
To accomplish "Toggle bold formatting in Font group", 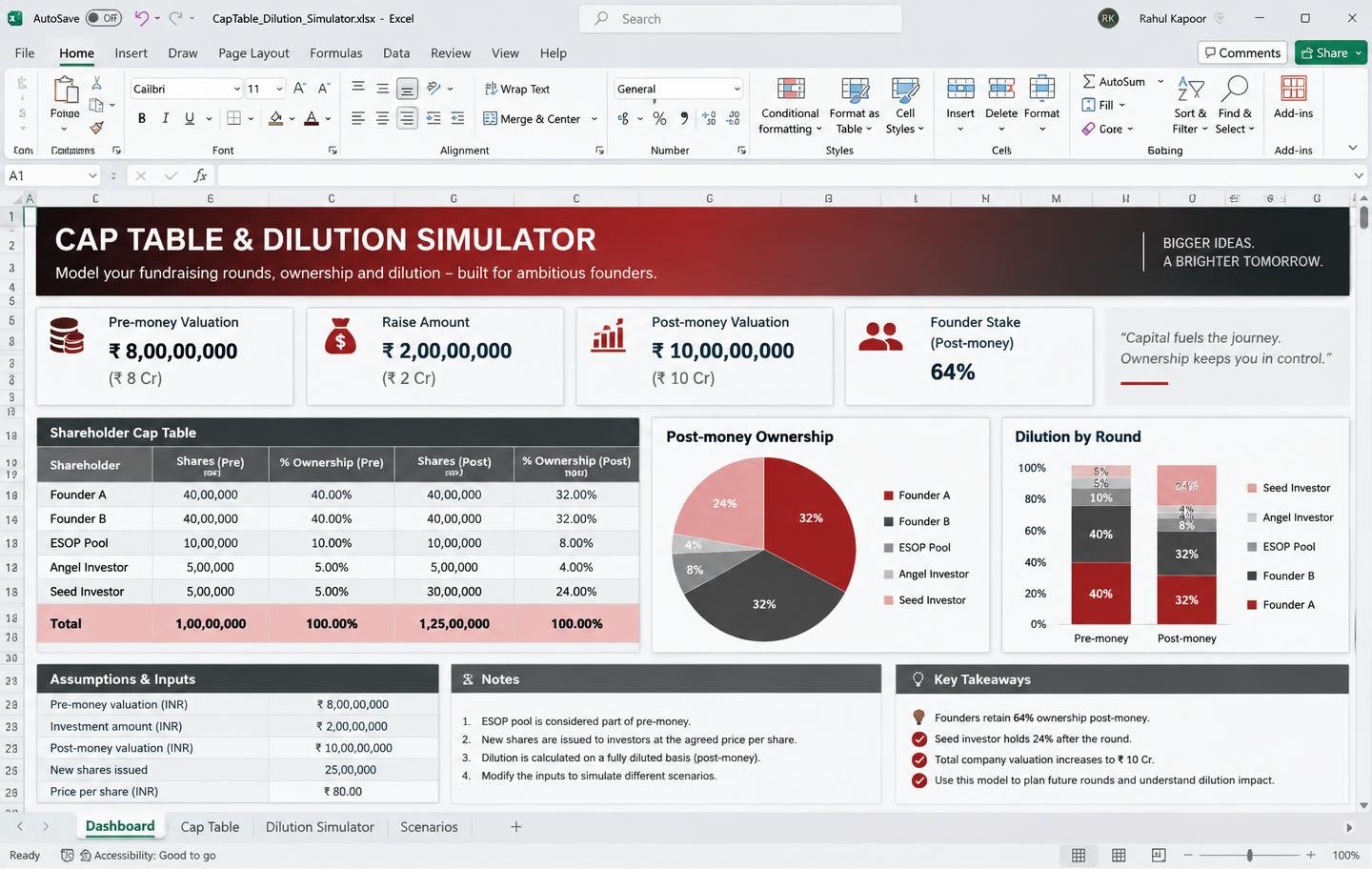I will 142,118.
